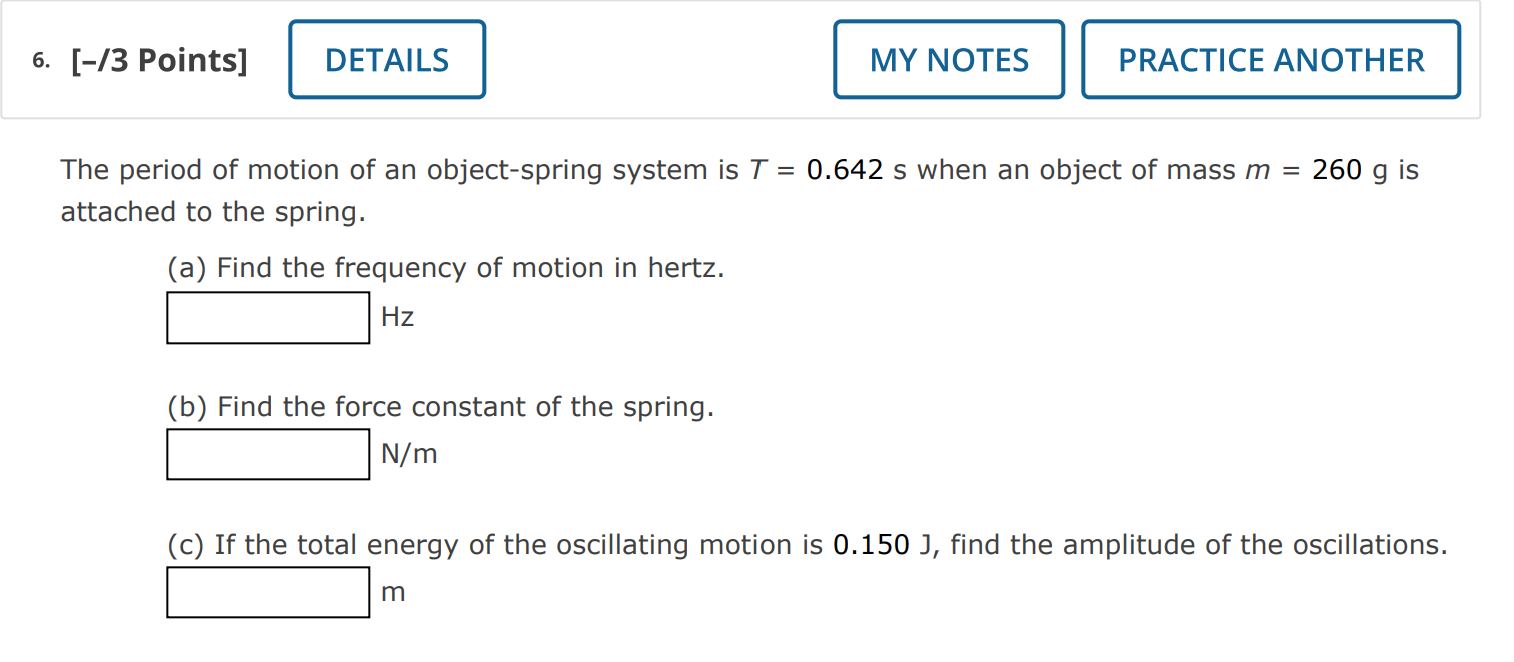1514x662 pixels.
Task: Select the [-/3 Points] score indicator
Action: point(160,60)
